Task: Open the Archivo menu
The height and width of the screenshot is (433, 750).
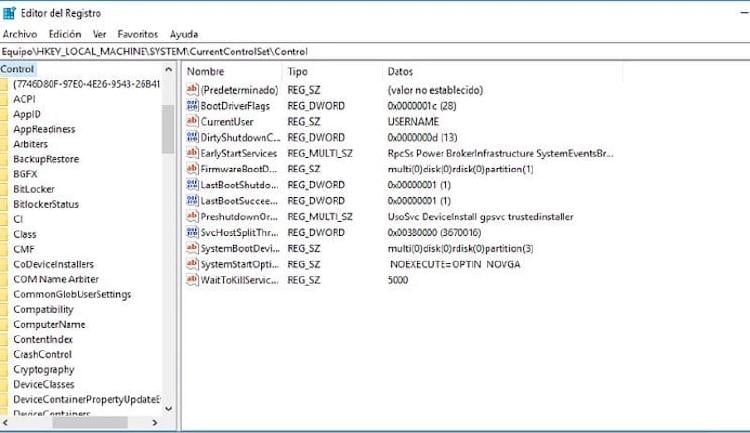Action: (x=20, y=34)
